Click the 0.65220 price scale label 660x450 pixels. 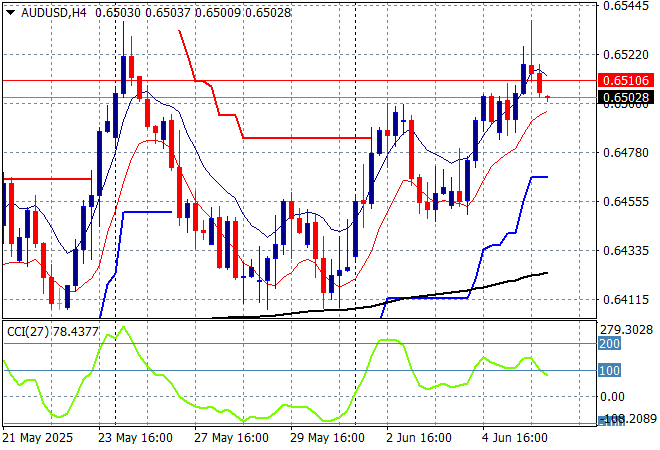(x=626, y=55)
